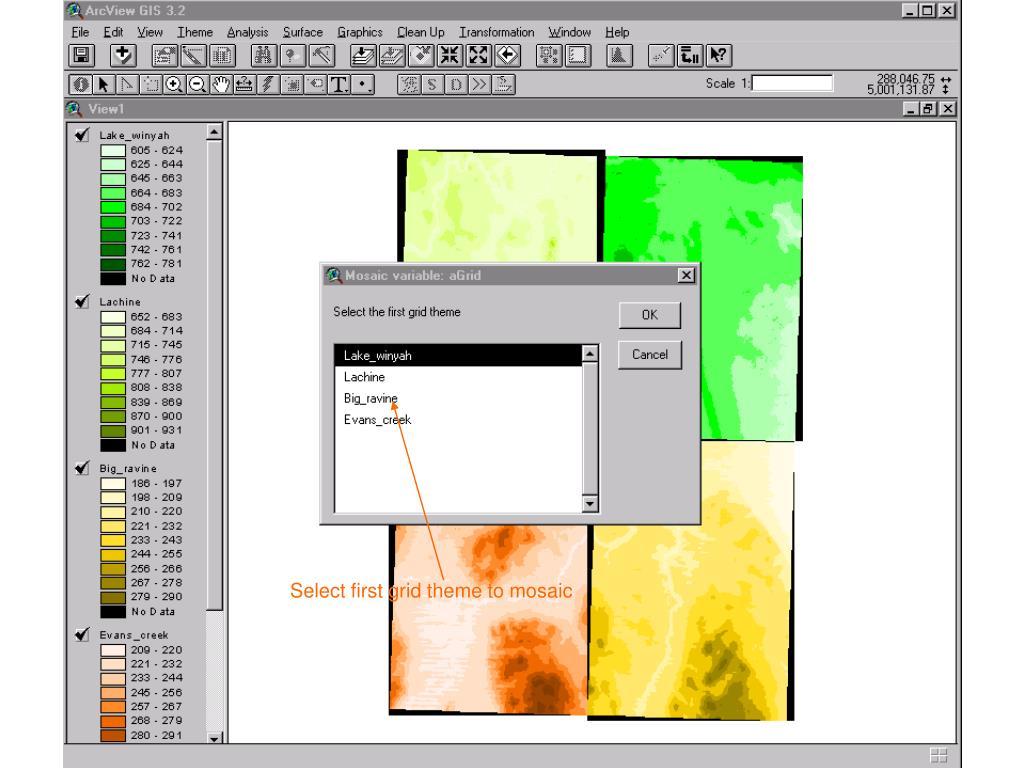
Task: Click the Save Project floppy disk icon
Action: tap(82, 56)
